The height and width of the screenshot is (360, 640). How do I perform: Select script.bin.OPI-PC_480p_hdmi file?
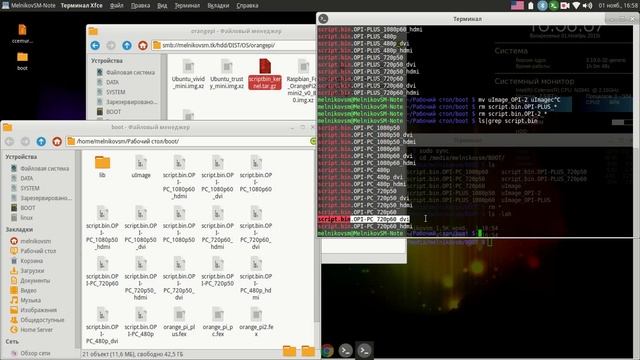(x=256, y=278)
